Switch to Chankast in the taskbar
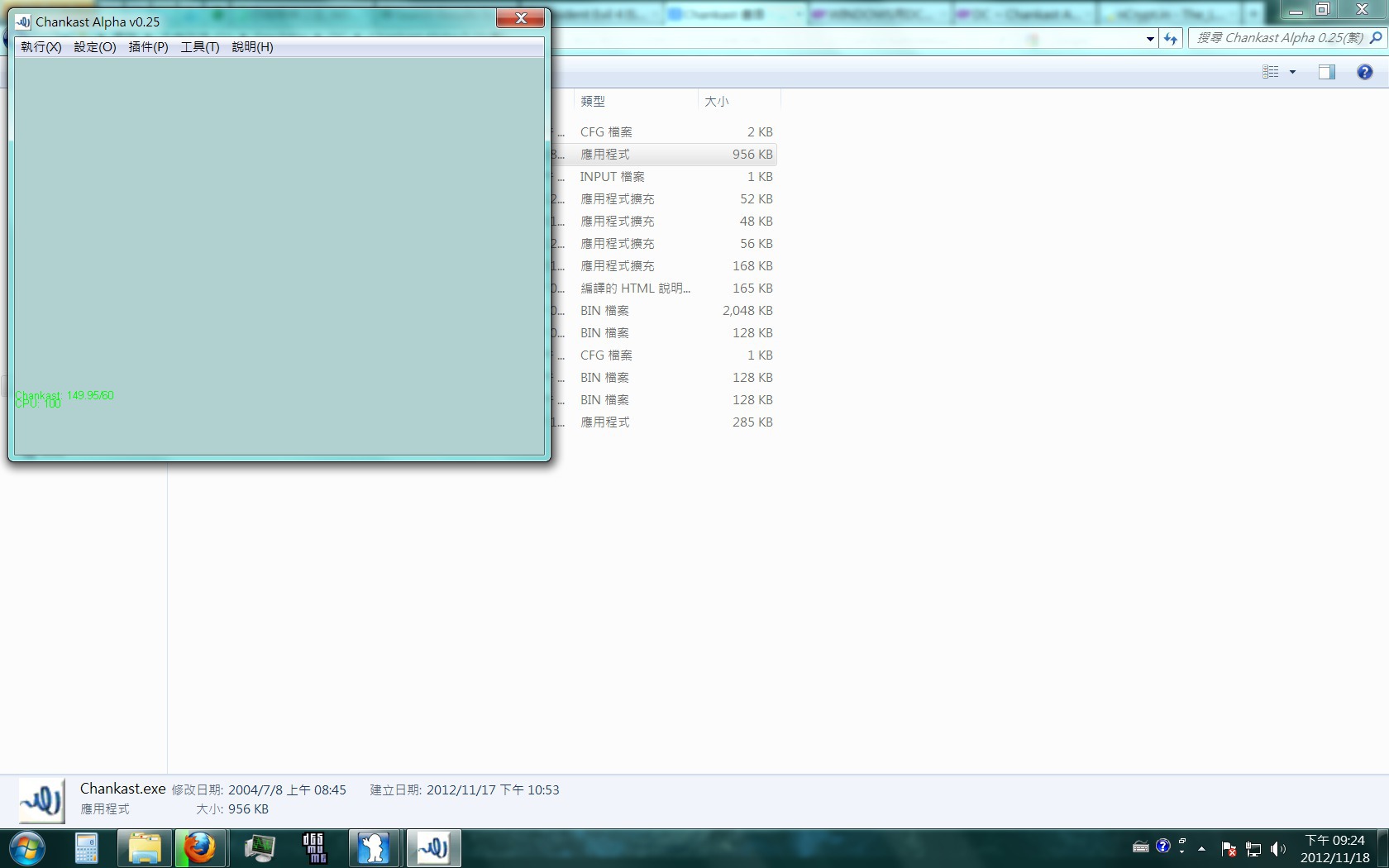The width and height of the screenshot is (1389, 868). coord(433,848)
